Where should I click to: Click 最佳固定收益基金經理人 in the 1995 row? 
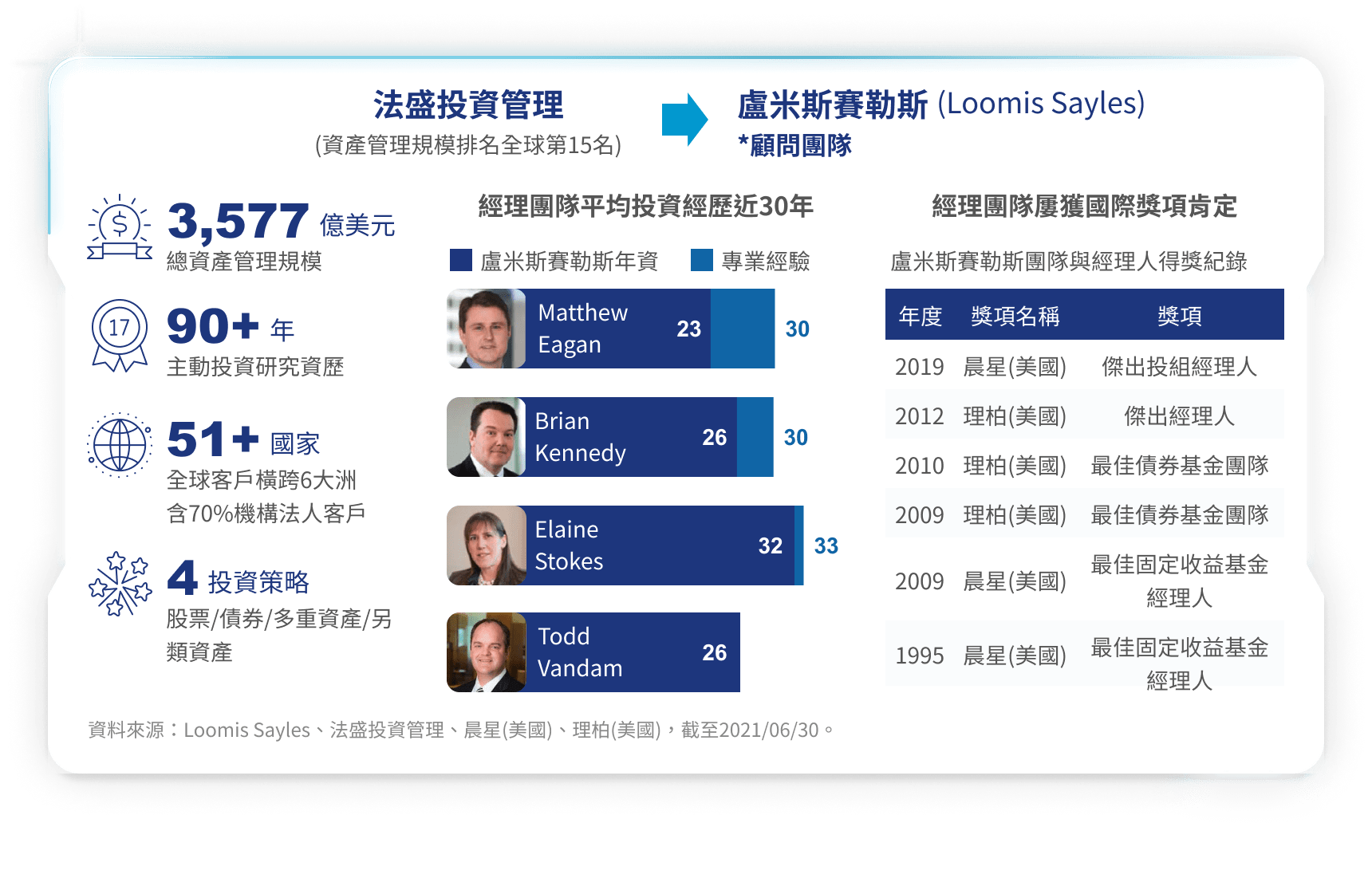(x=1180, y=663)
